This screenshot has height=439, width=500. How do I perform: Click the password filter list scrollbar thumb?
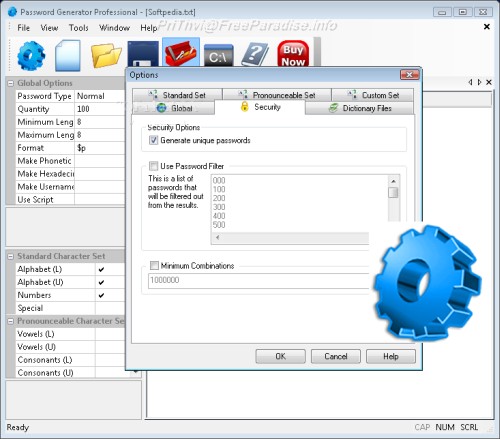tap(394, 193)
